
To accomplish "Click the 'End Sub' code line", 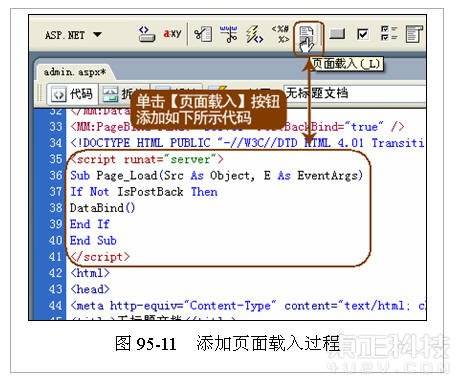I will (93, 240).
